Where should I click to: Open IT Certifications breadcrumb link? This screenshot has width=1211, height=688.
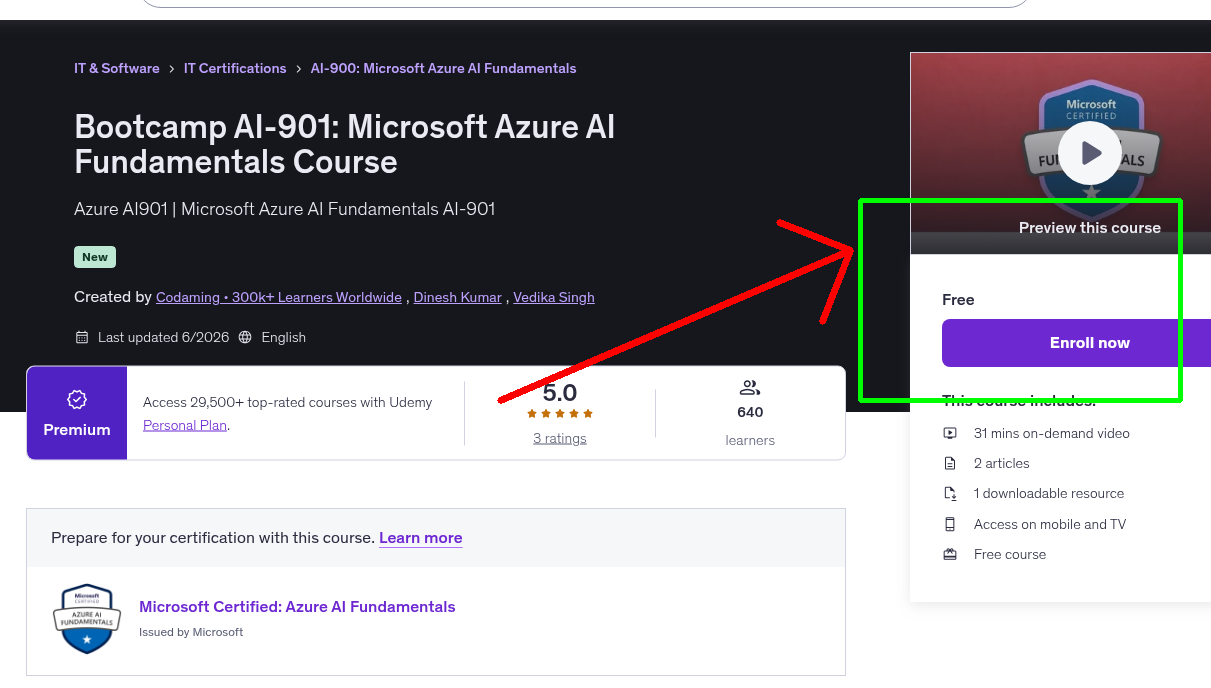tap(235, 68)
